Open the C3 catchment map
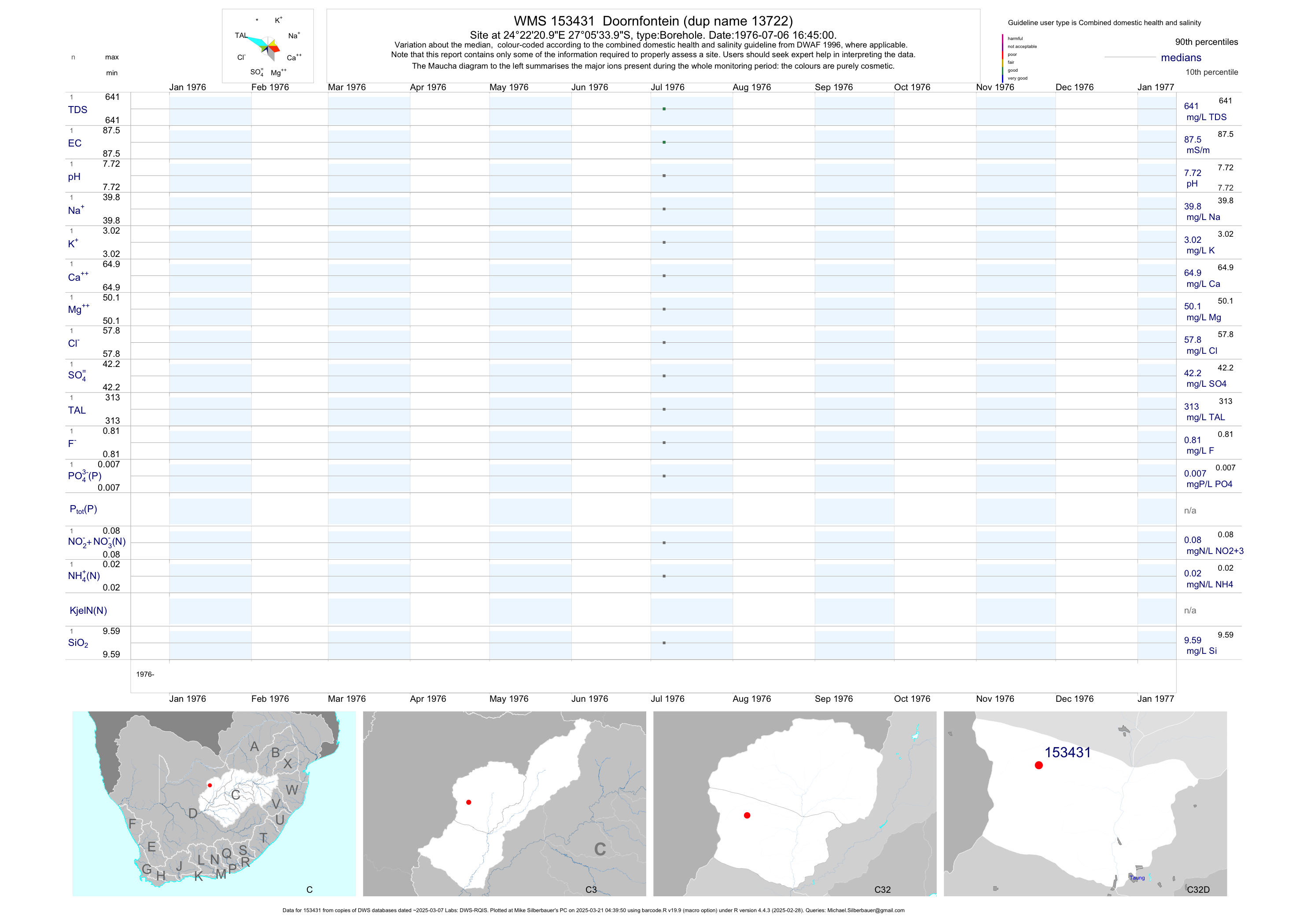Viewport: 1307px width, 924px height. coord(504,803)
